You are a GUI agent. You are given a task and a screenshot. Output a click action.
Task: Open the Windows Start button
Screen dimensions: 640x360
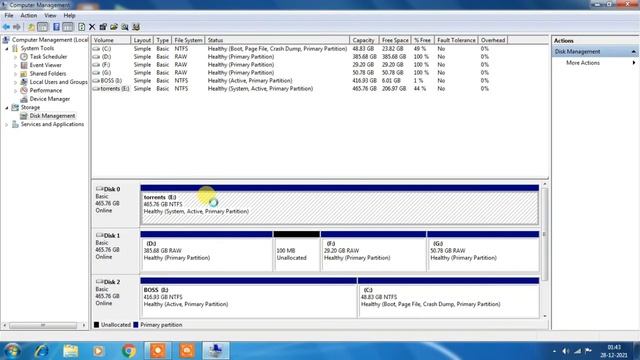click(12, 351)
